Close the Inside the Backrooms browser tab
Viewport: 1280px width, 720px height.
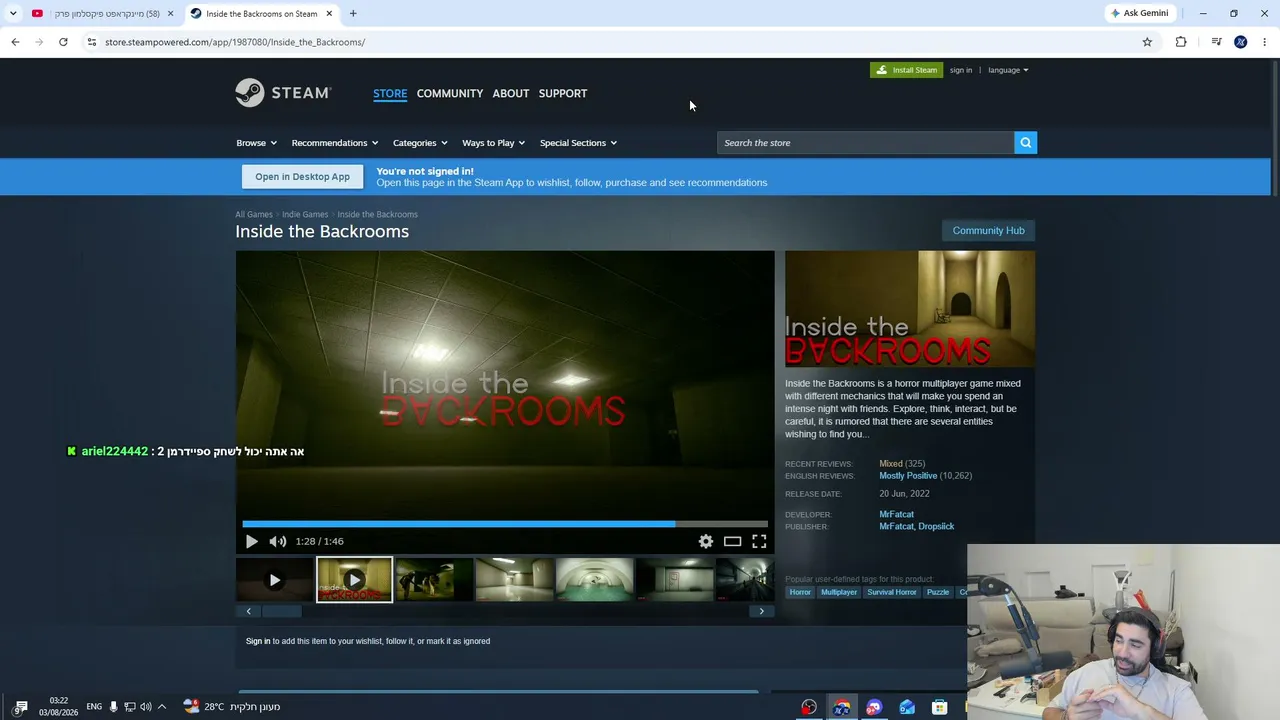coord(328,13)
